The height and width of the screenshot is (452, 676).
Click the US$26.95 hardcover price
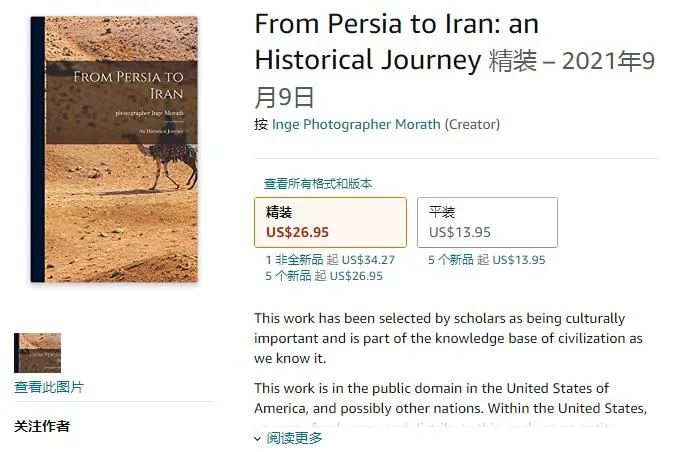pyautogui.click(x=297, y=232)
